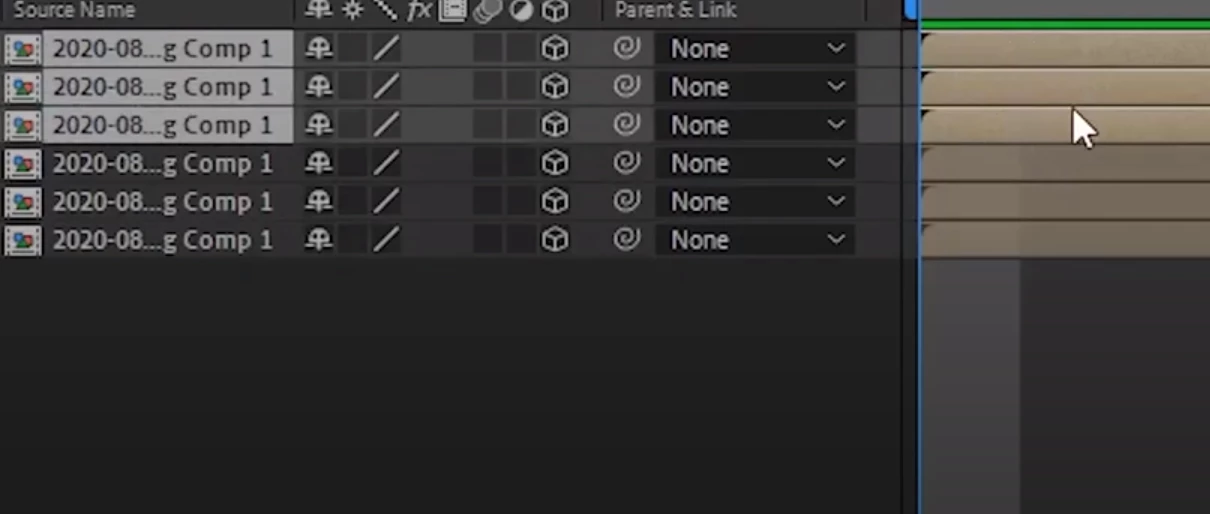Select the second layer name in list

click(162, 87)
